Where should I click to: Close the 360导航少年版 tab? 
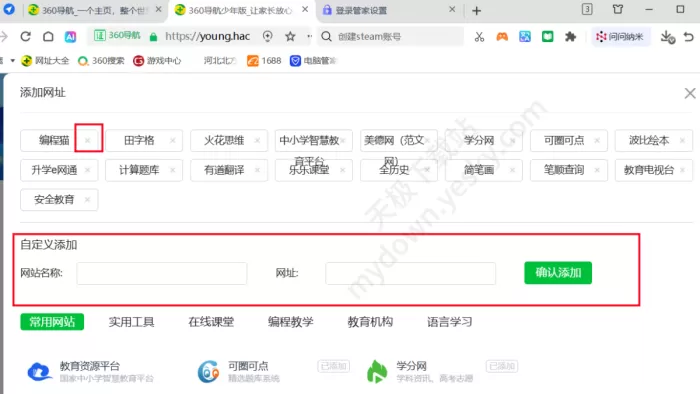(x=305, y=9)
